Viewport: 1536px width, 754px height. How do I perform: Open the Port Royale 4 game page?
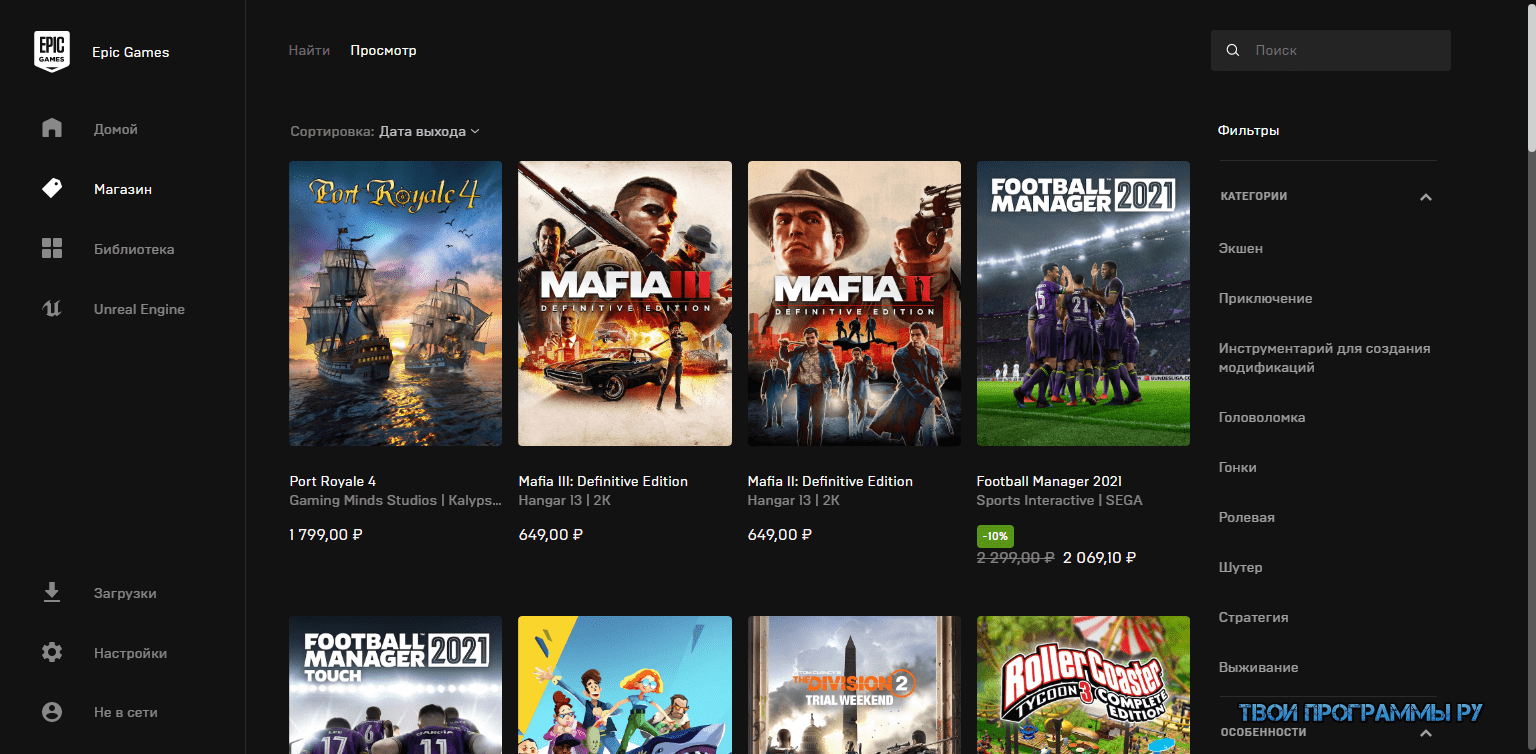pyautogui.click(x=395, y=303)
